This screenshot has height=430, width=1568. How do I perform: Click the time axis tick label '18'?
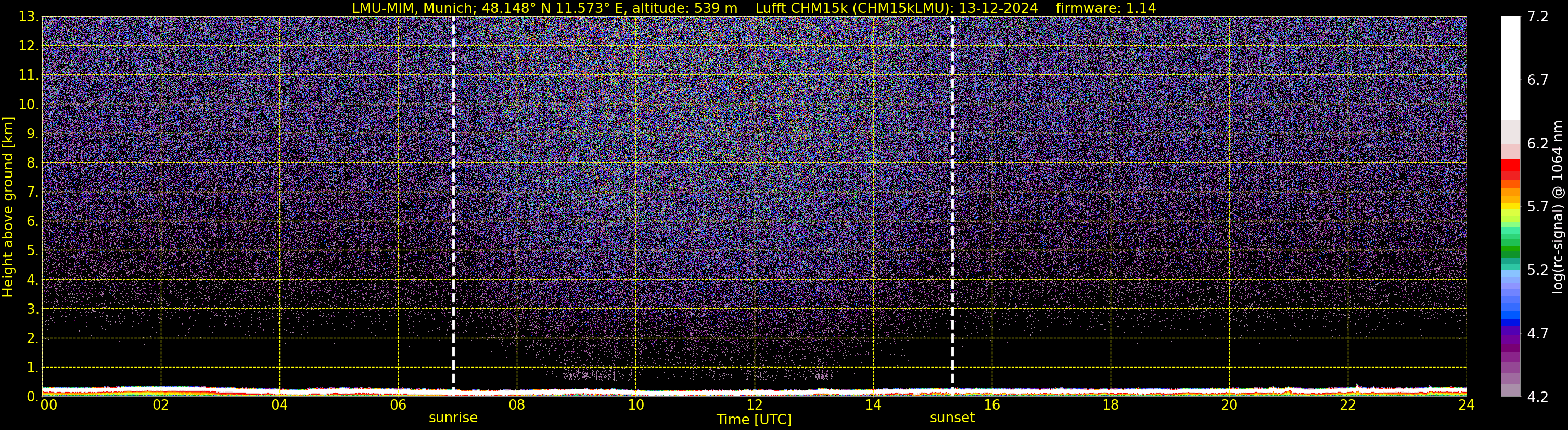1110,405
